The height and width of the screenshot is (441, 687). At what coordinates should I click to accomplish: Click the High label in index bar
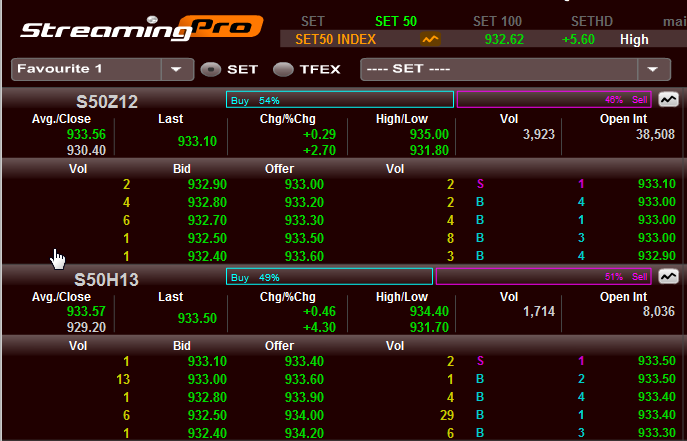[x=634, y=39]
